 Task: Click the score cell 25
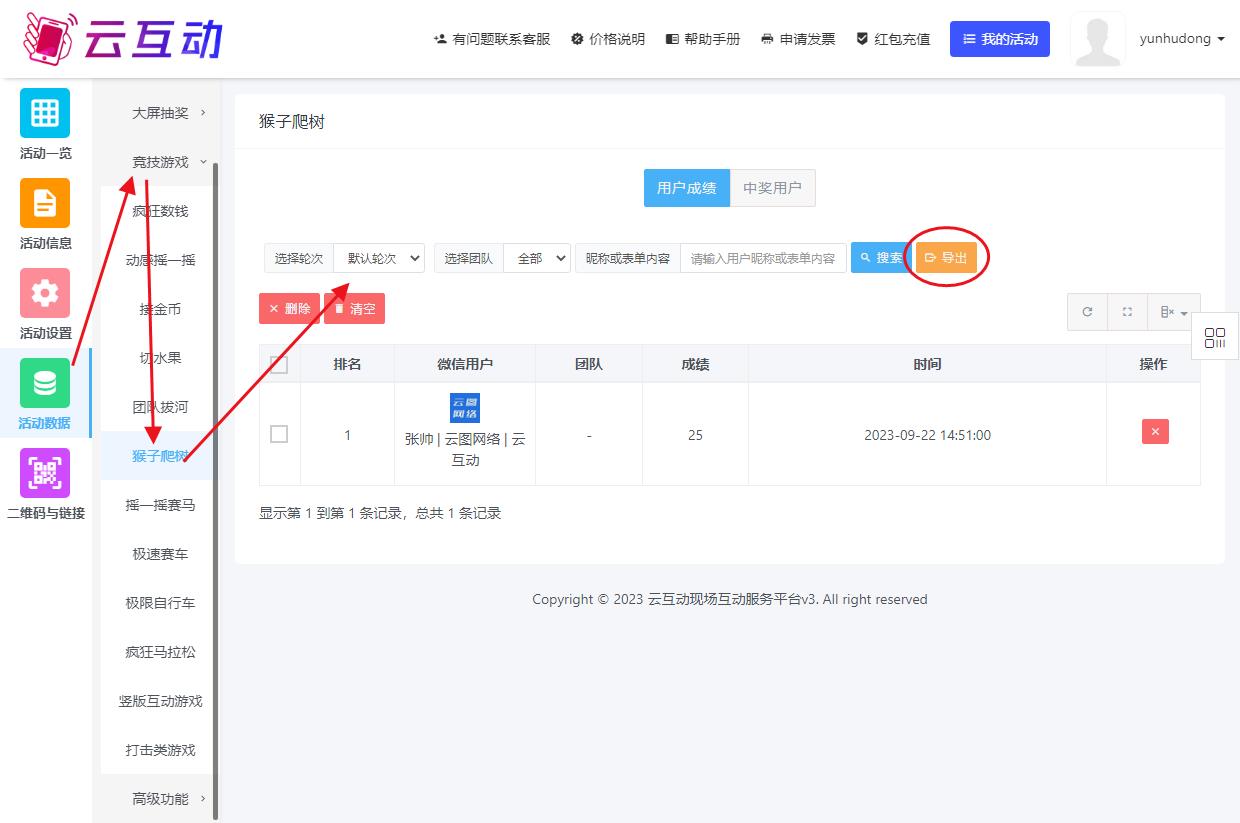(695, 435)
